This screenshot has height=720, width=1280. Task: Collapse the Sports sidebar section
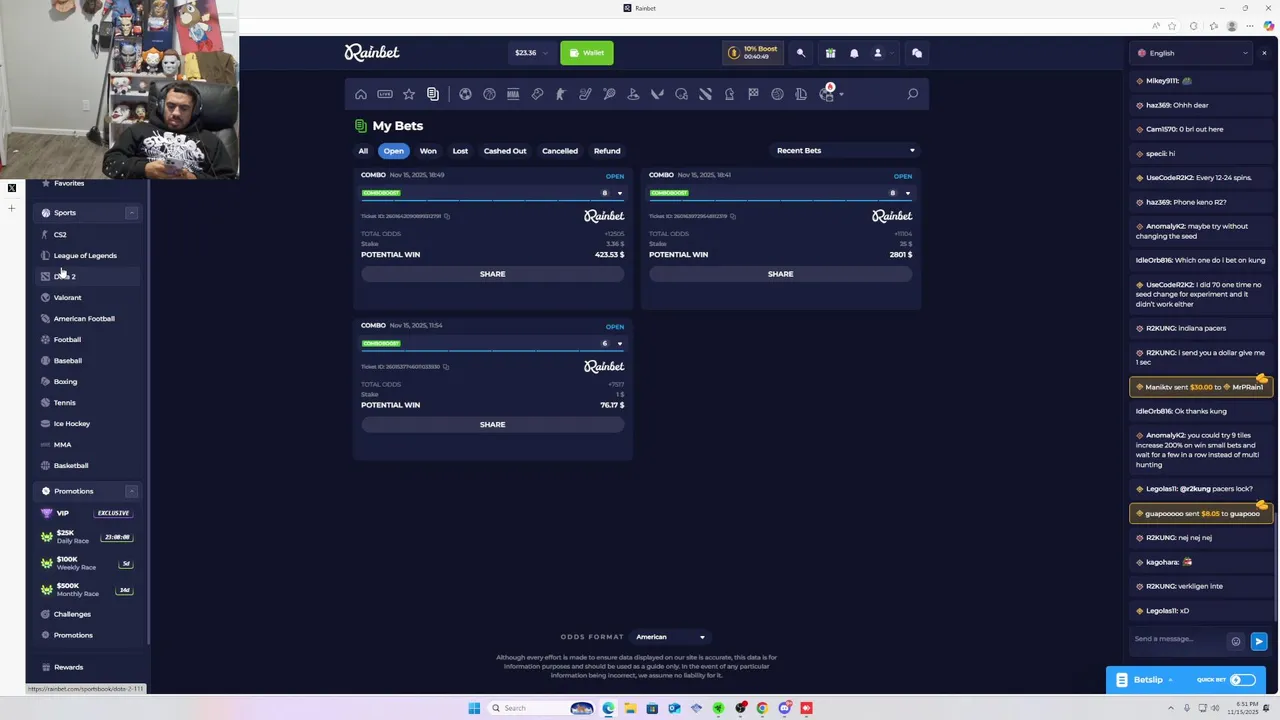point(131,213)
